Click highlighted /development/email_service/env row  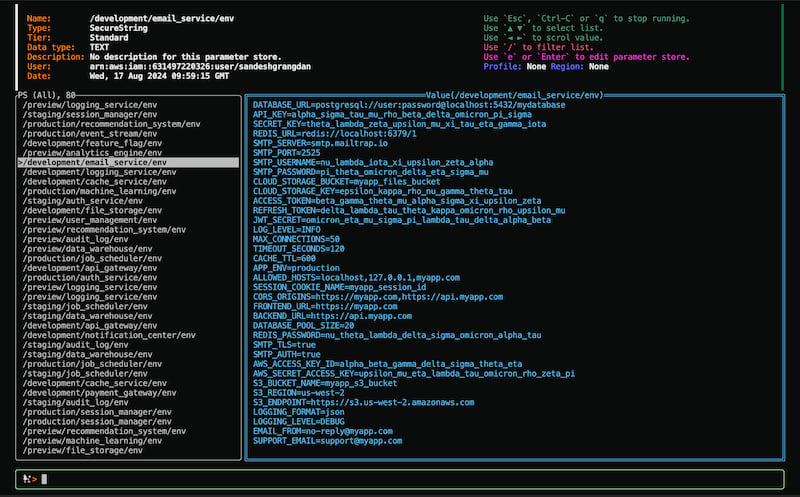(128, 162)
